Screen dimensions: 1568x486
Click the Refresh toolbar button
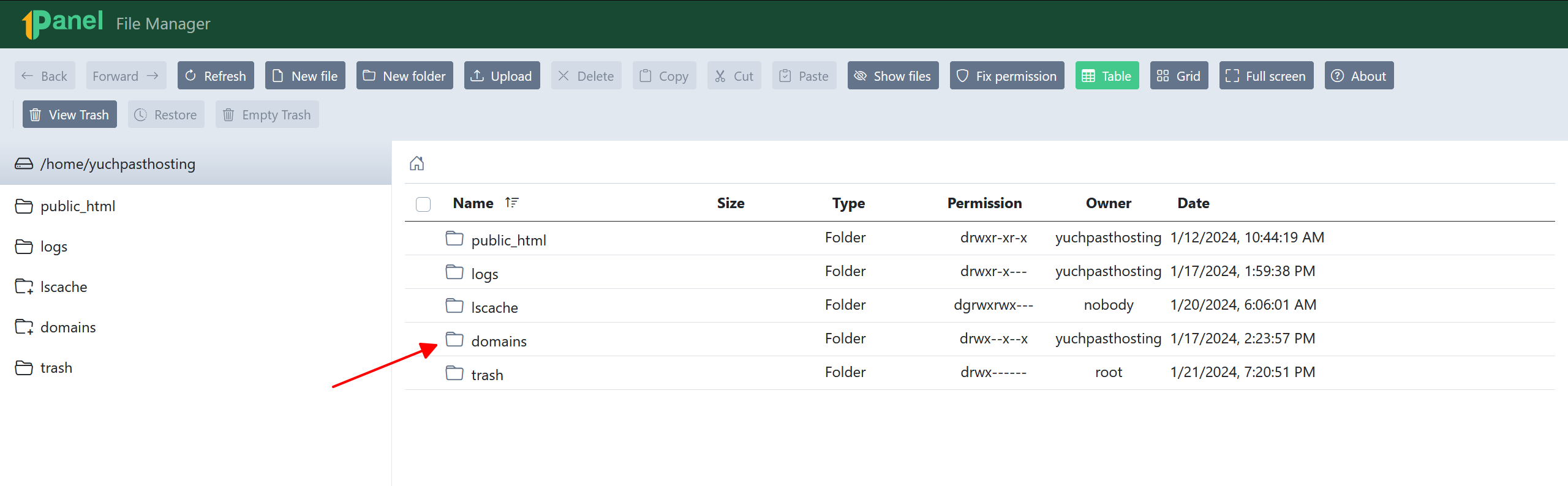click(x=216, y=76)
